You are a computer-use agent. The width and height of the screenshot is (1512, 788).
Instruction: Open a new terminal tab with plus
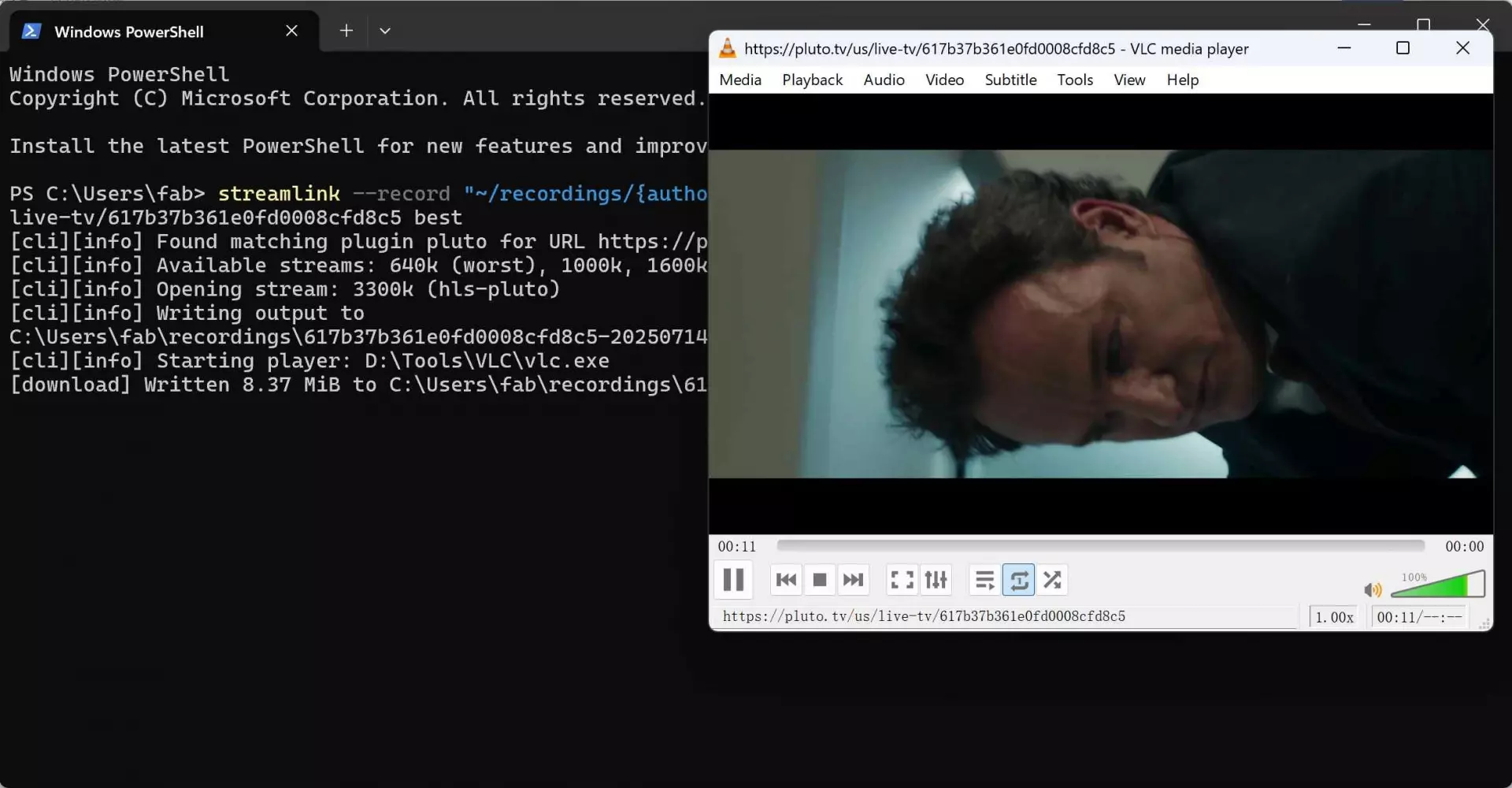(346, 31)
